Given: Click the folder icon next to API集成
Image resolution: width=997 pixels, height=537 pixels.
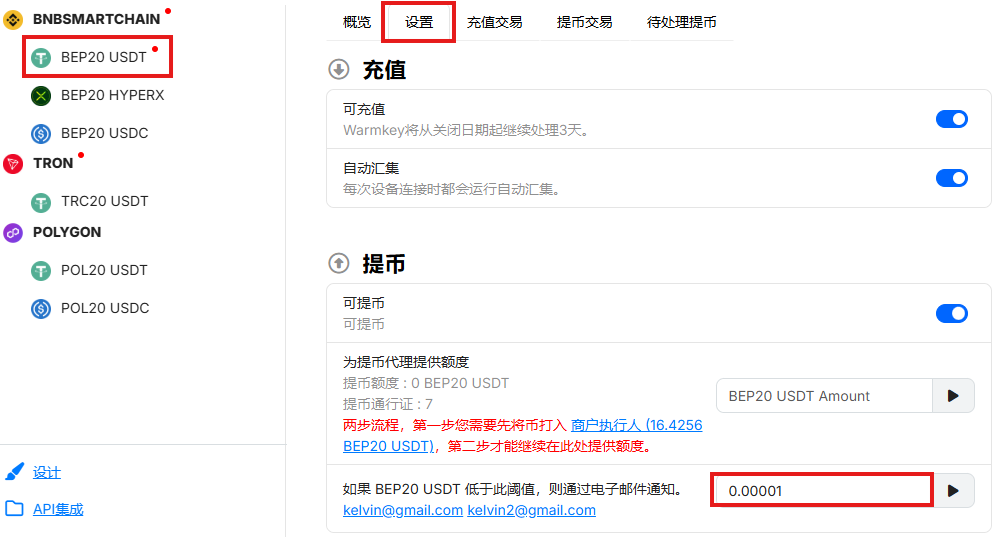Looking at the screenshot, I should (x=15, y=508).
